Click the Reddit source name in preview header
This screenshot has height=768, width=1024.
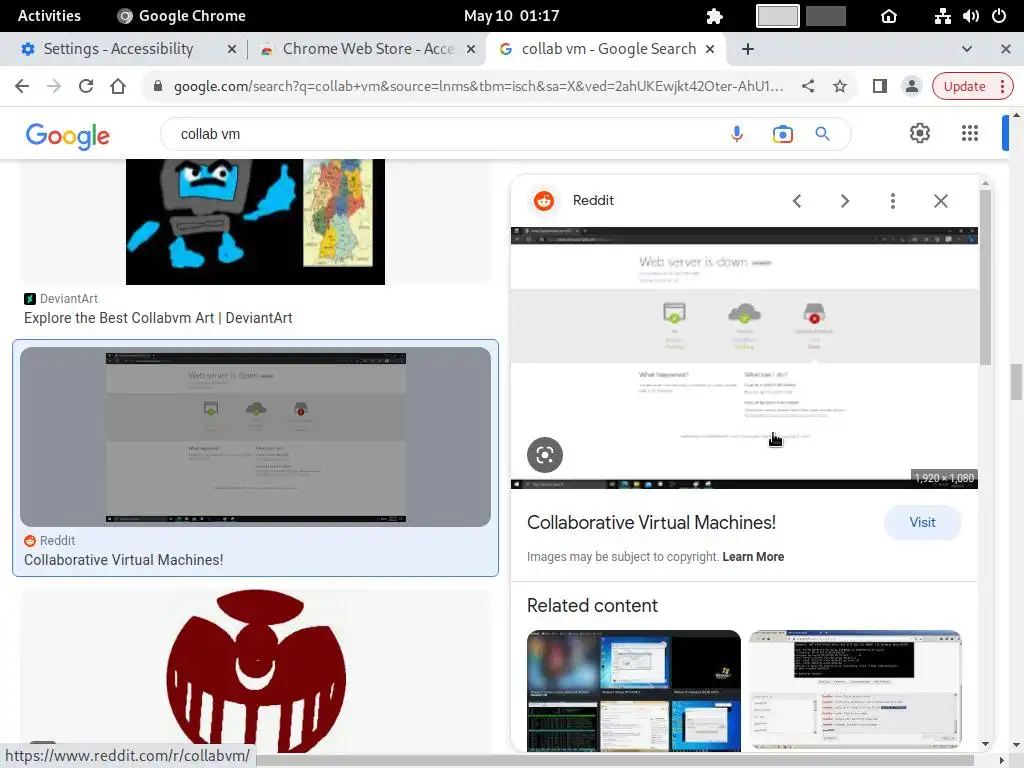(x=593, y=200)
